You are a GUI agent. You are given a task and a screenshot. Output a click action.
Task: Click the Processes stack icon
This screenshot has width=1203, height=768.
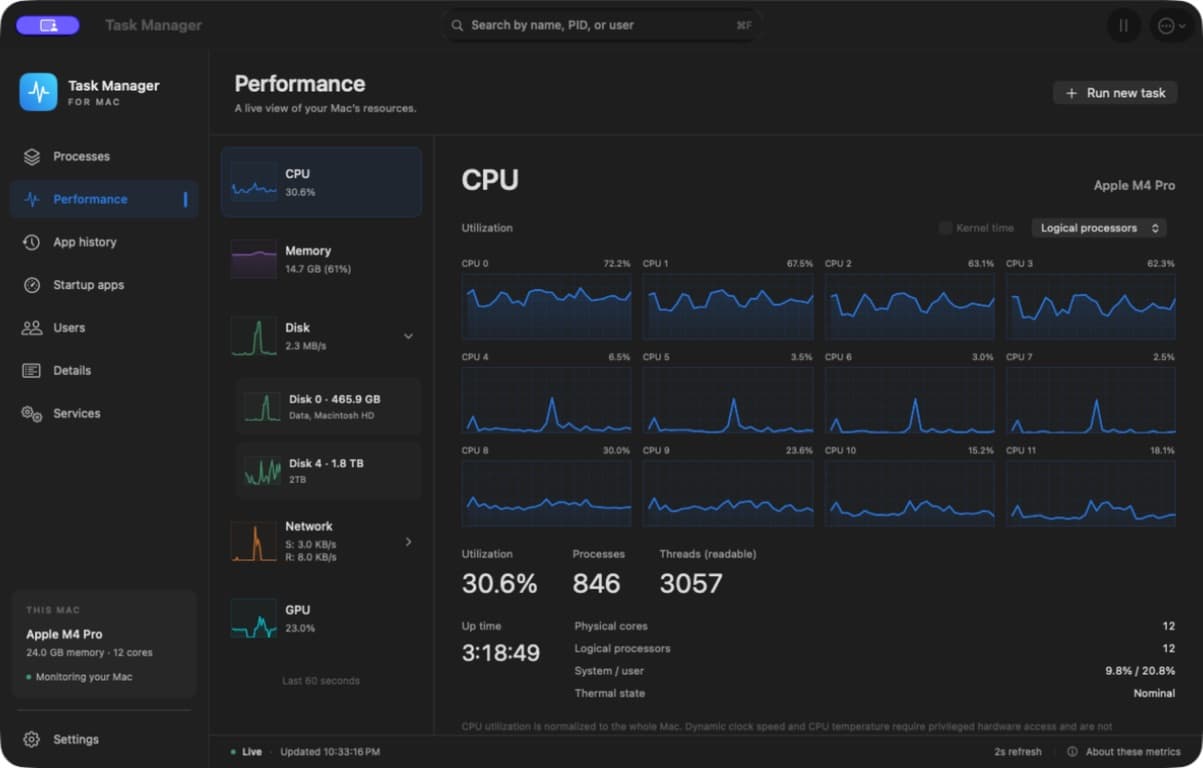[32, 157]
